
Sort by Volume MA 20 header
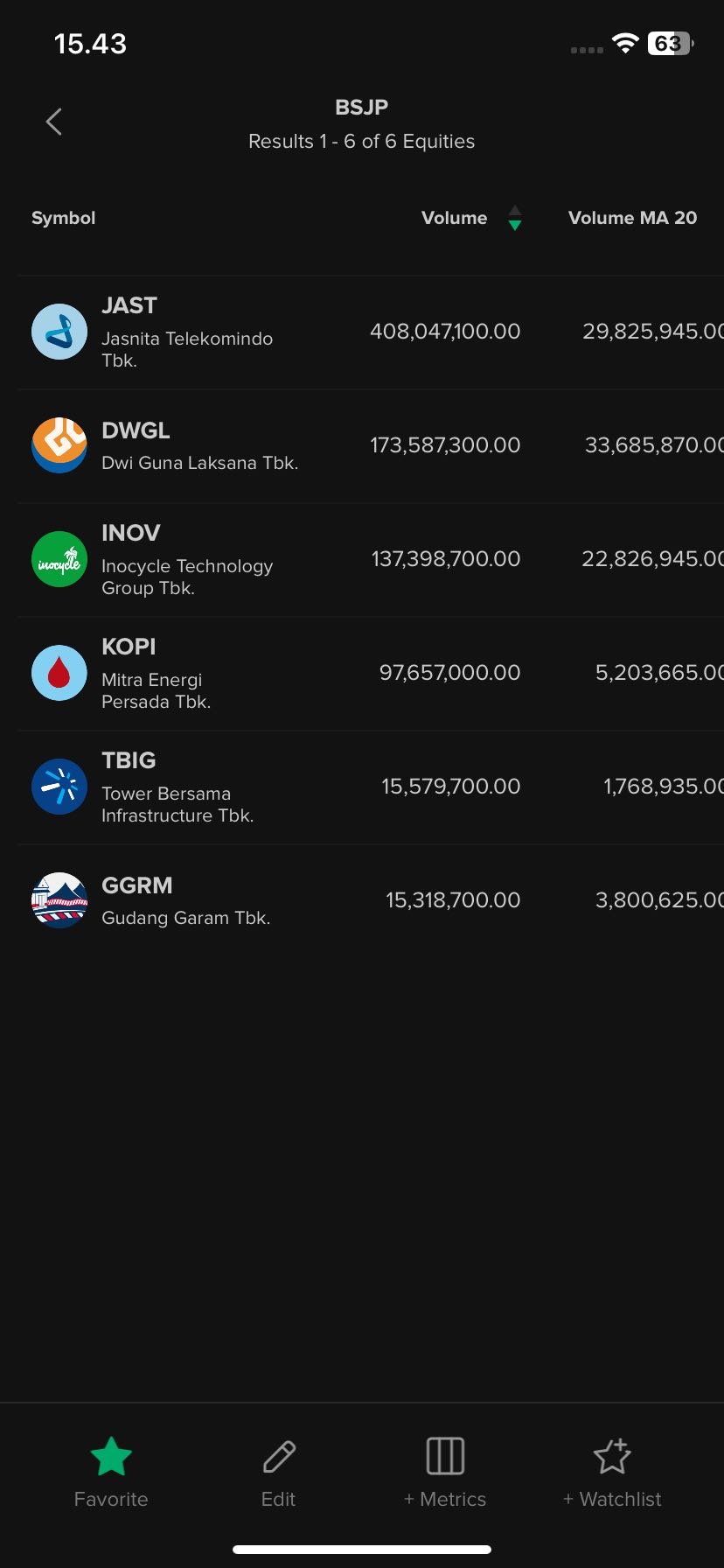[x=632, y=218]
